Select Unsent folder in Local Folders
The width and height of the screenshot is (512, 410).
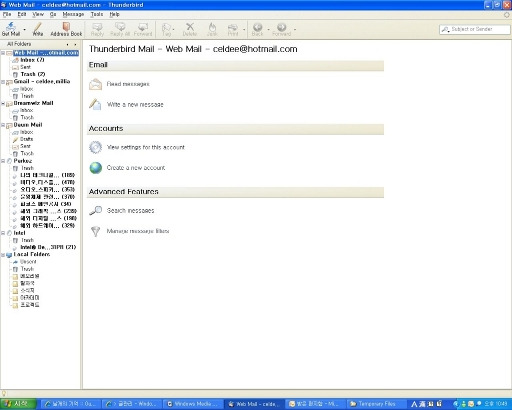pos(28,262)
